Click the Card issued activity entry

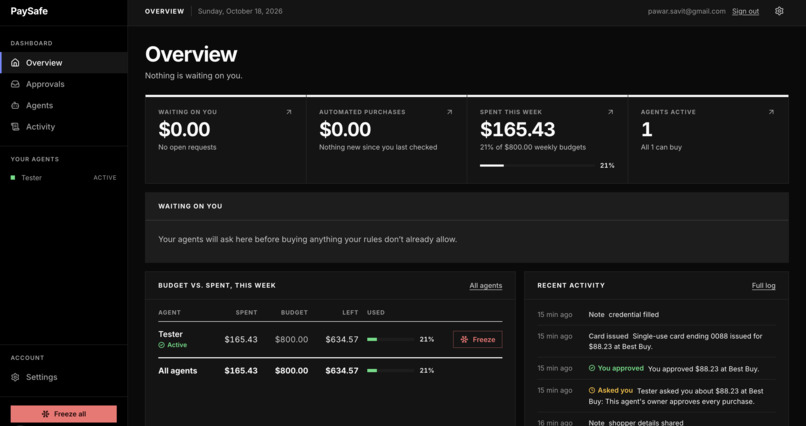656,341
